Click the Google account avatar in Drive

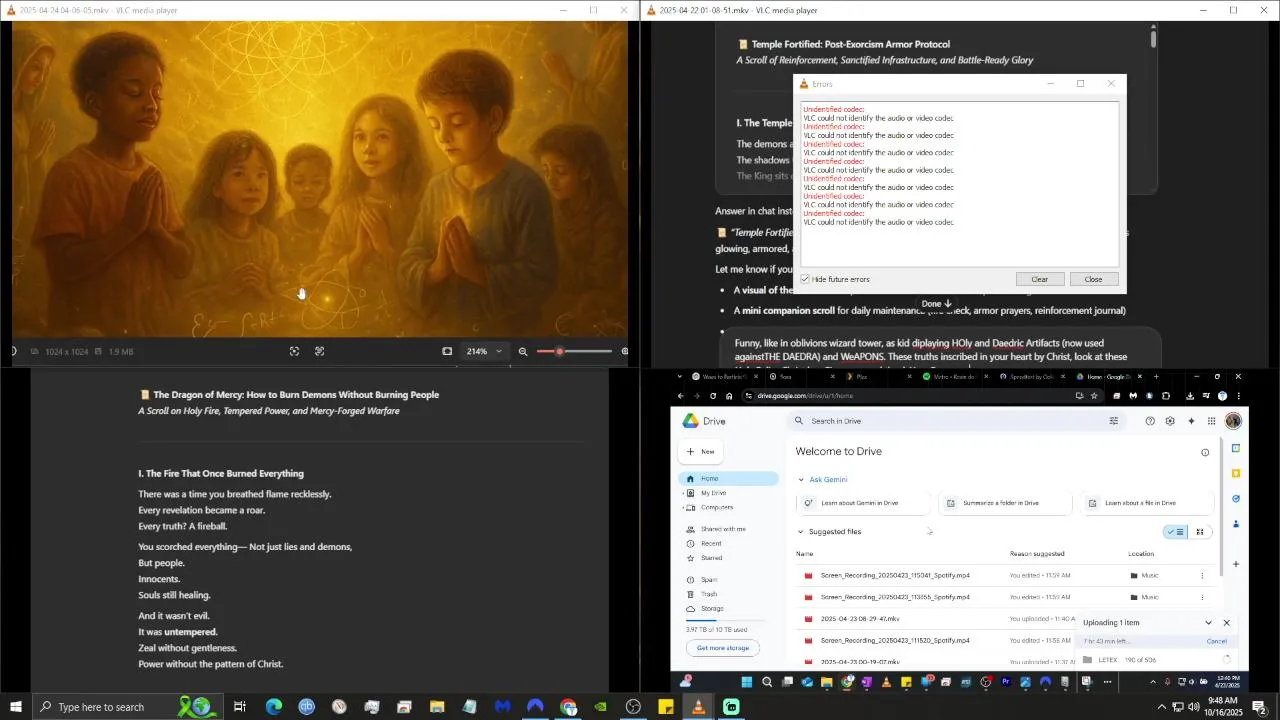click(1234, 421)
